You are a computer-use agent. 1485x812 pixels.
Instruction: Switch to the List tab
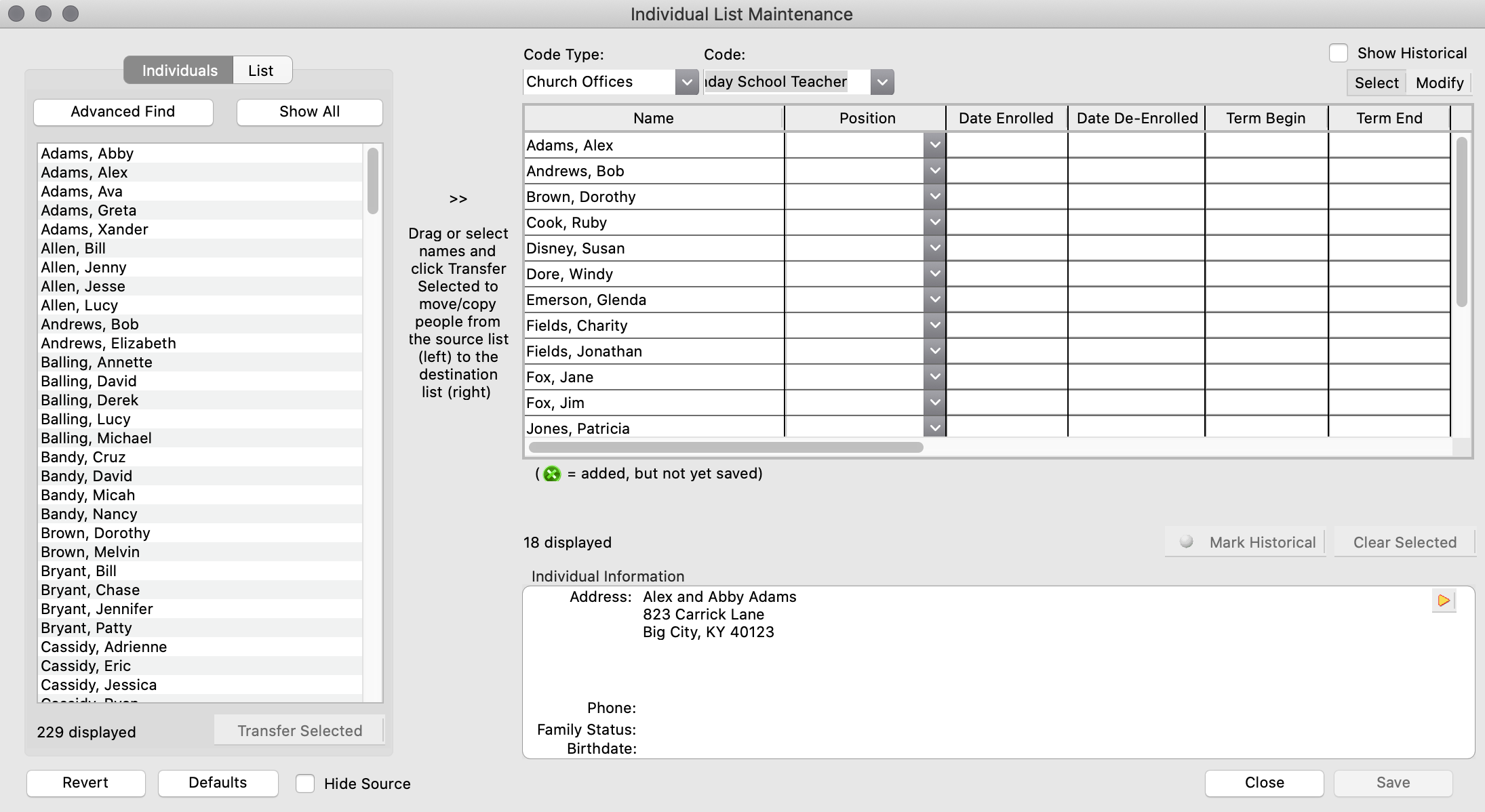262,70
